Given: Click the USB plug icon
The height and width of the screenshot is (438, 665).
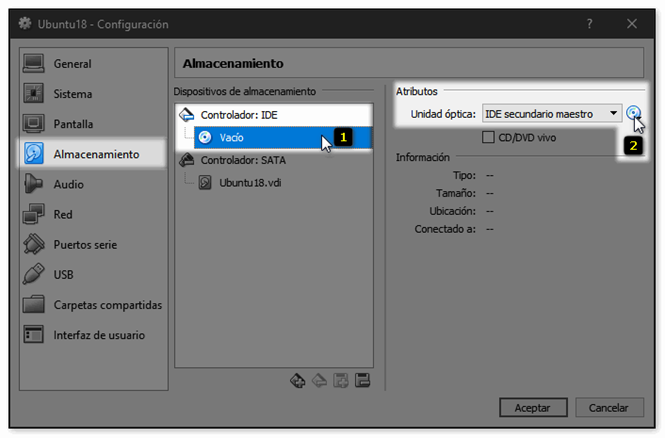Looking at the screenshot, I should (x=34, y=274).
